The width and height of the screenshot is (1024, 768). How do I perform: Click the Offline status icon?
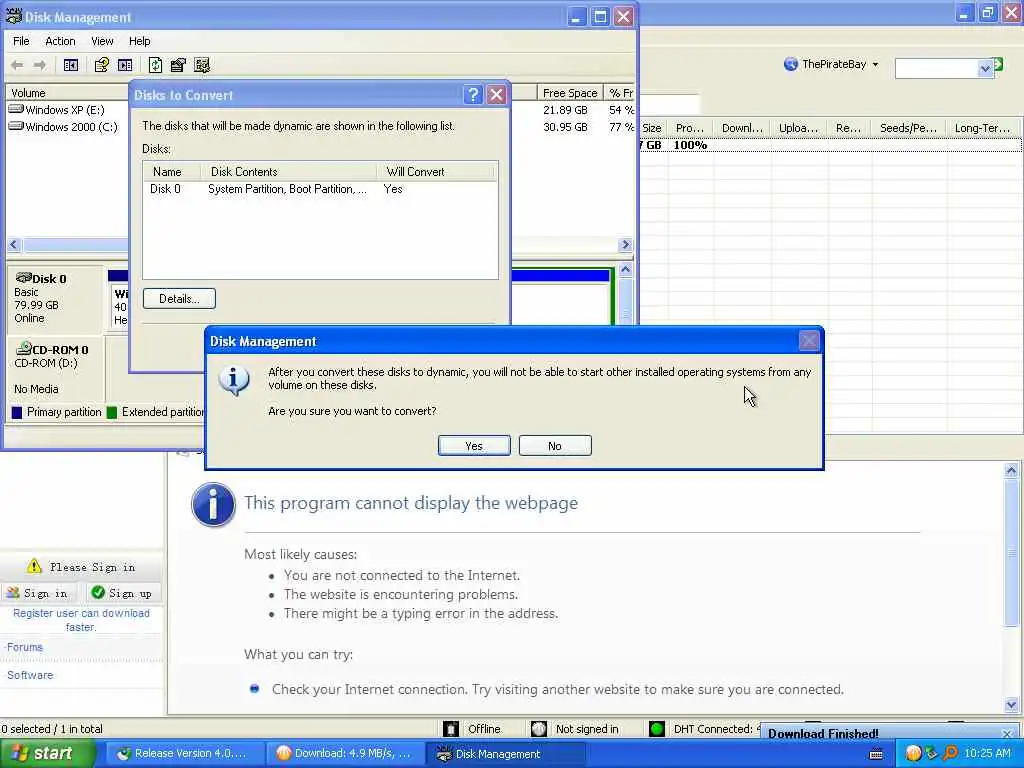[x=451, y=729]
